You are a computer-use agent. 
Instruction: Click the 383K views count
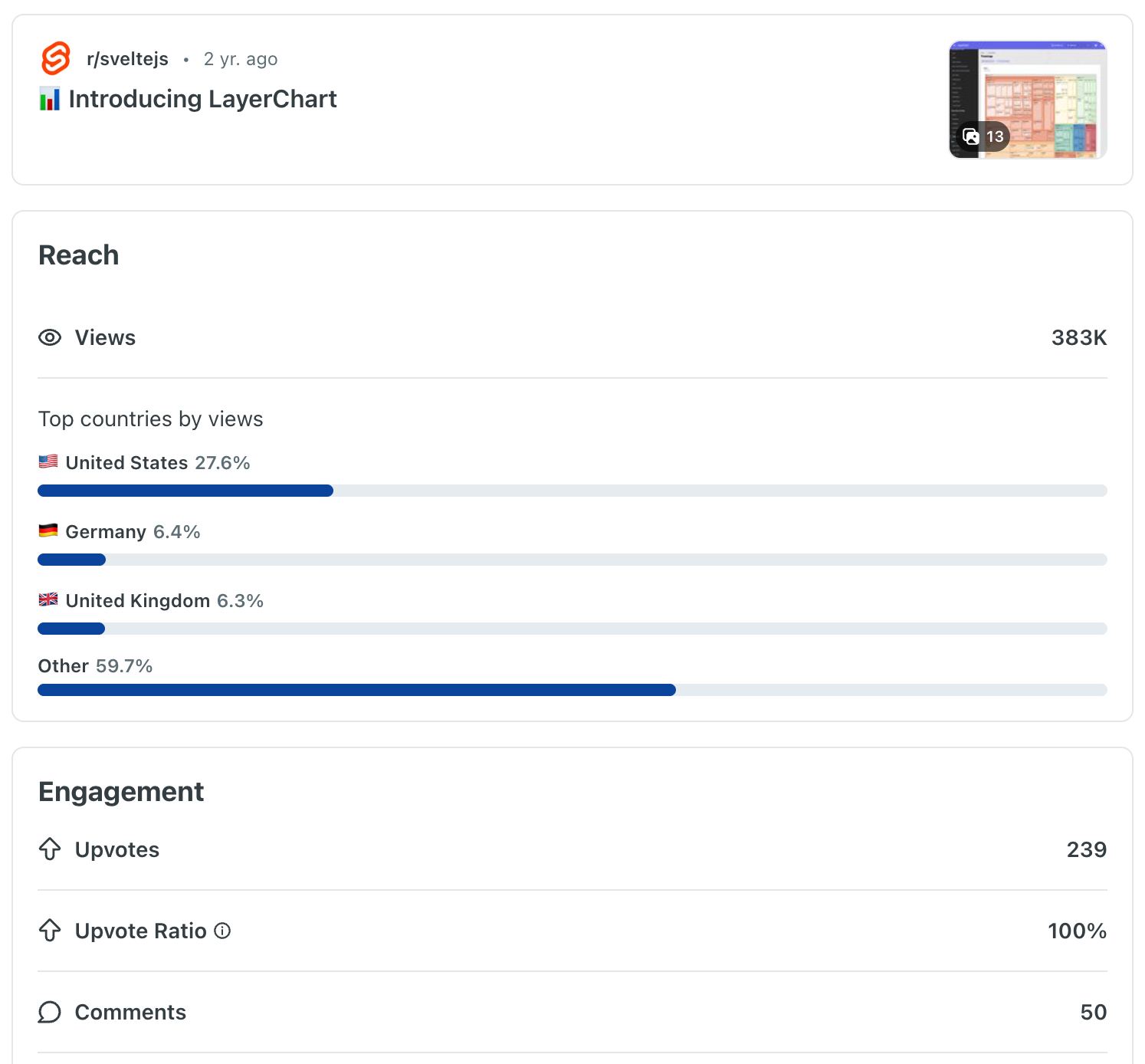coord(1078,337)
